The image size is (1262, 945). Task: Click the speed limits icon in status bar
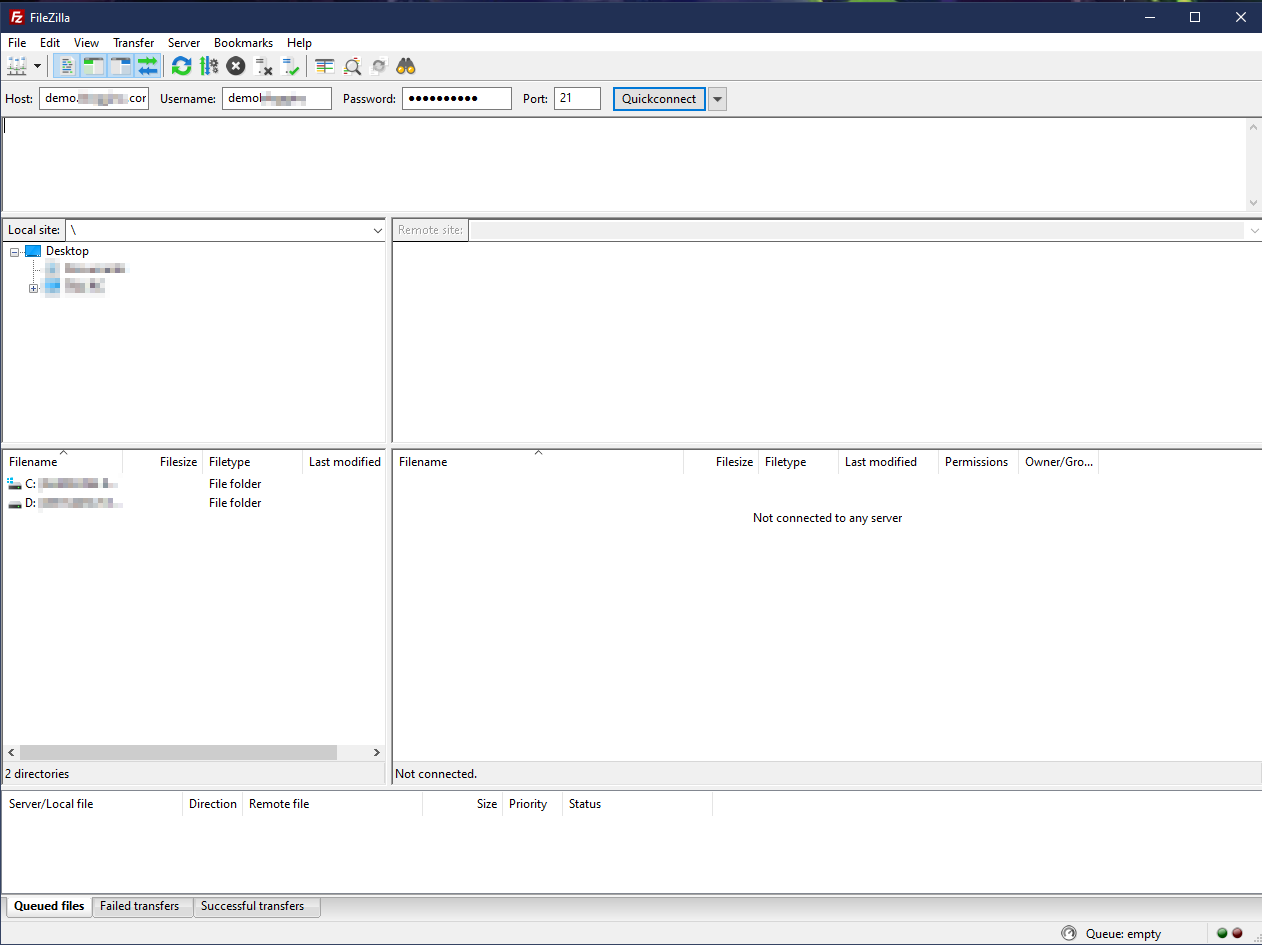[x=1069, y=933]
